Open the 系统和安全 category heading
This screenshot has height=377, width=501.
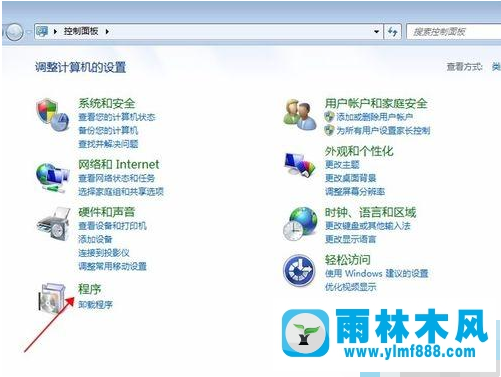tap(107, 103)
